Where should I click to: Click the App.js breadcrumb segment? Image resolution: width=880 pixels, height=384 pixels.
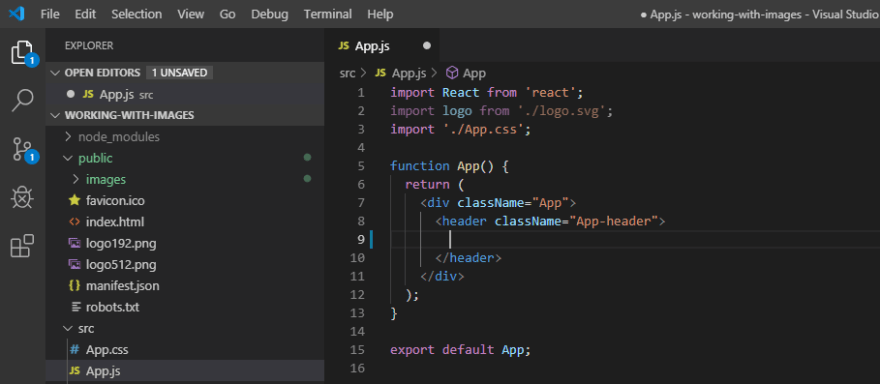coord(409,73)
